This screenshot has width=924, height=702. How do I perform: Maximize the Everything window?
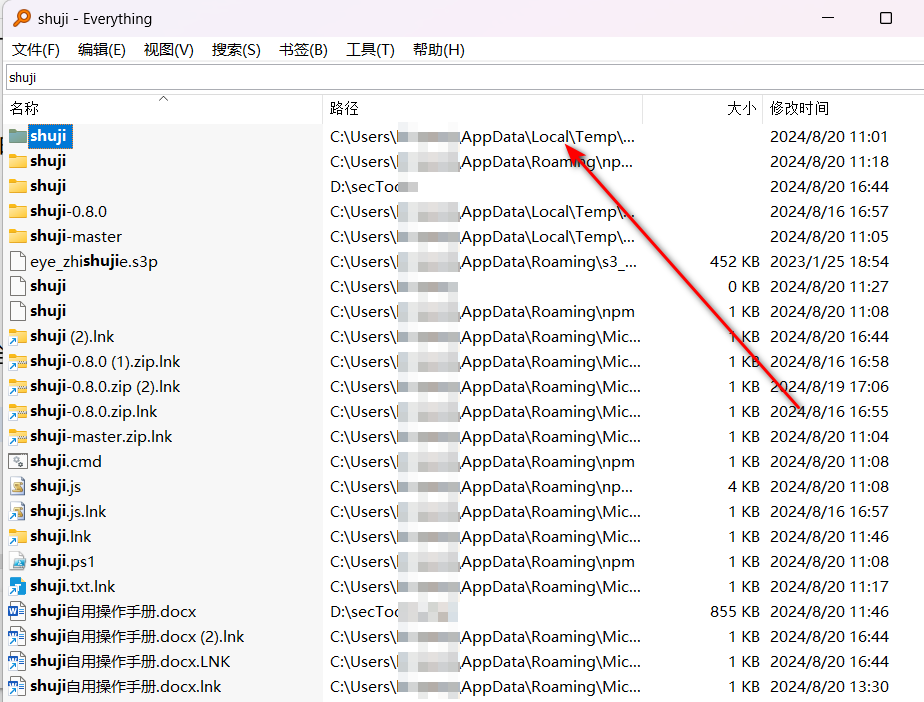point(885,18)
